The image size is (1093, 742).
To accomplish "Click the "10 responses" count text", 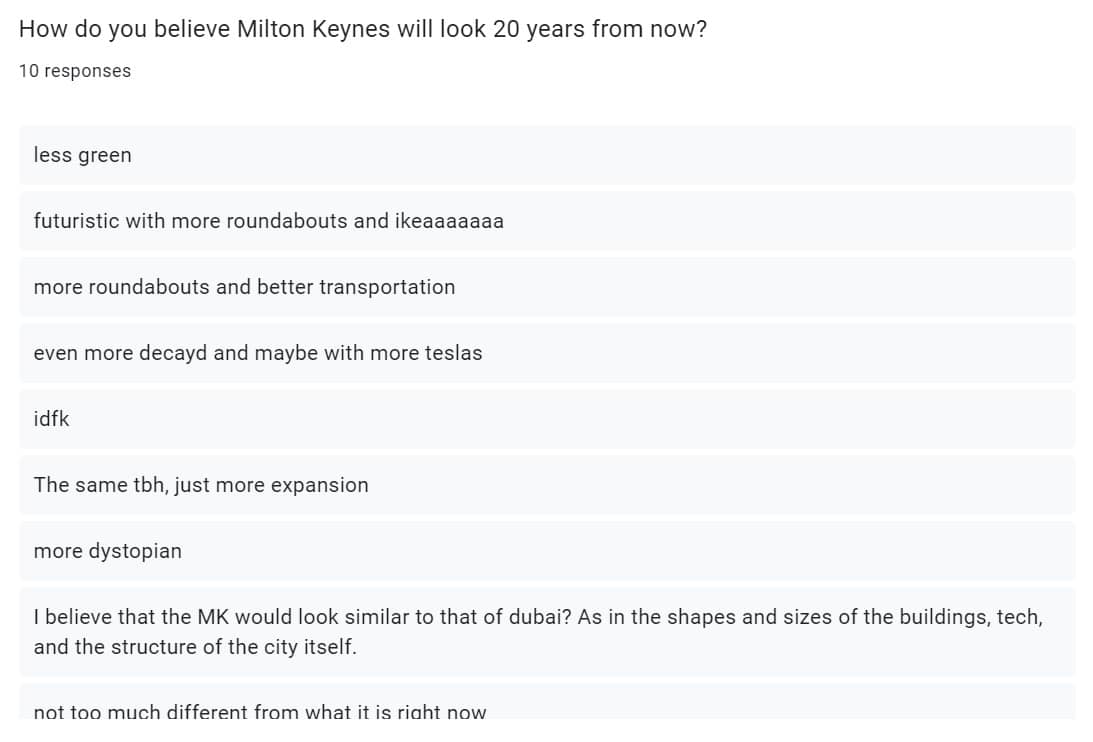I will pyautogui.click(x=75, y=71).
